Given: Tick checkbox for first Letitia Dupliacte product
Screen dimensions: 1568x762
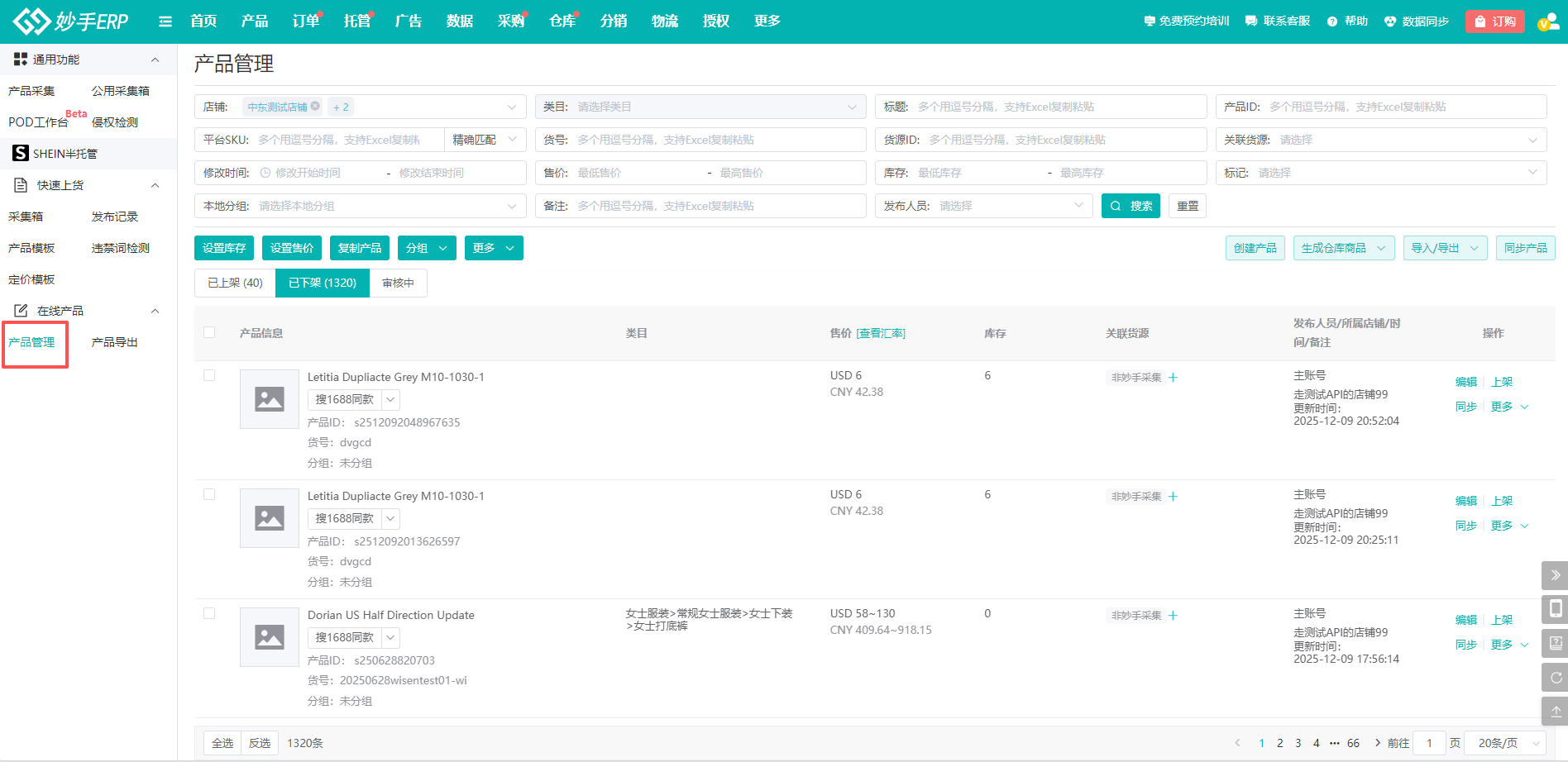Looking at the screenshot, I should pos(209,375).
